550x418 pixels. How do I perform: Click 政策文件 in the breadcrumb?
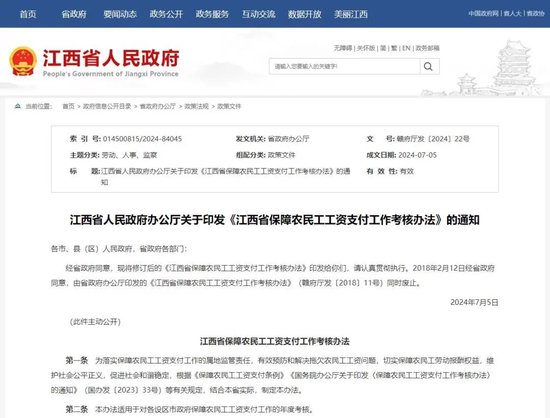229,106
